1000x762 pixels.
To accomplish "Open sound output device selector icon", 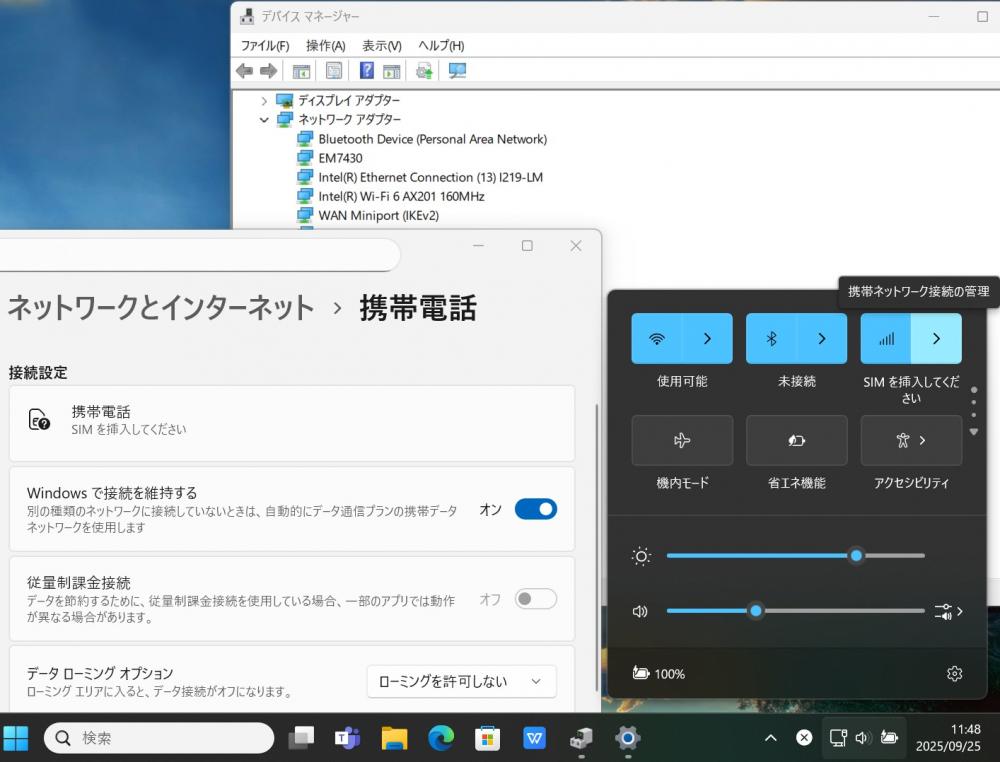I will pyautogui.click(x=948, y=611).
